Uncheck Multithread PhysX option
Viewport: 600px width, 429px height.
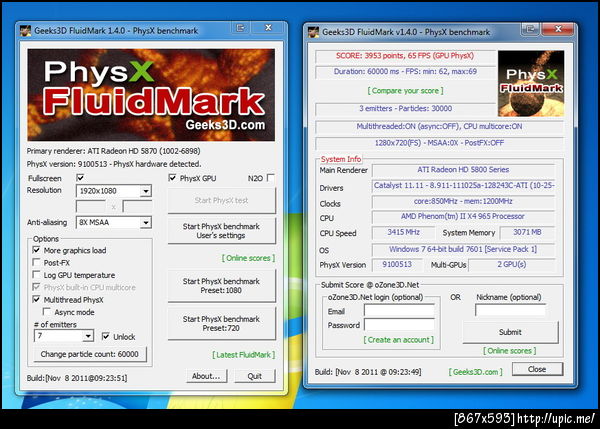(36, 299)
